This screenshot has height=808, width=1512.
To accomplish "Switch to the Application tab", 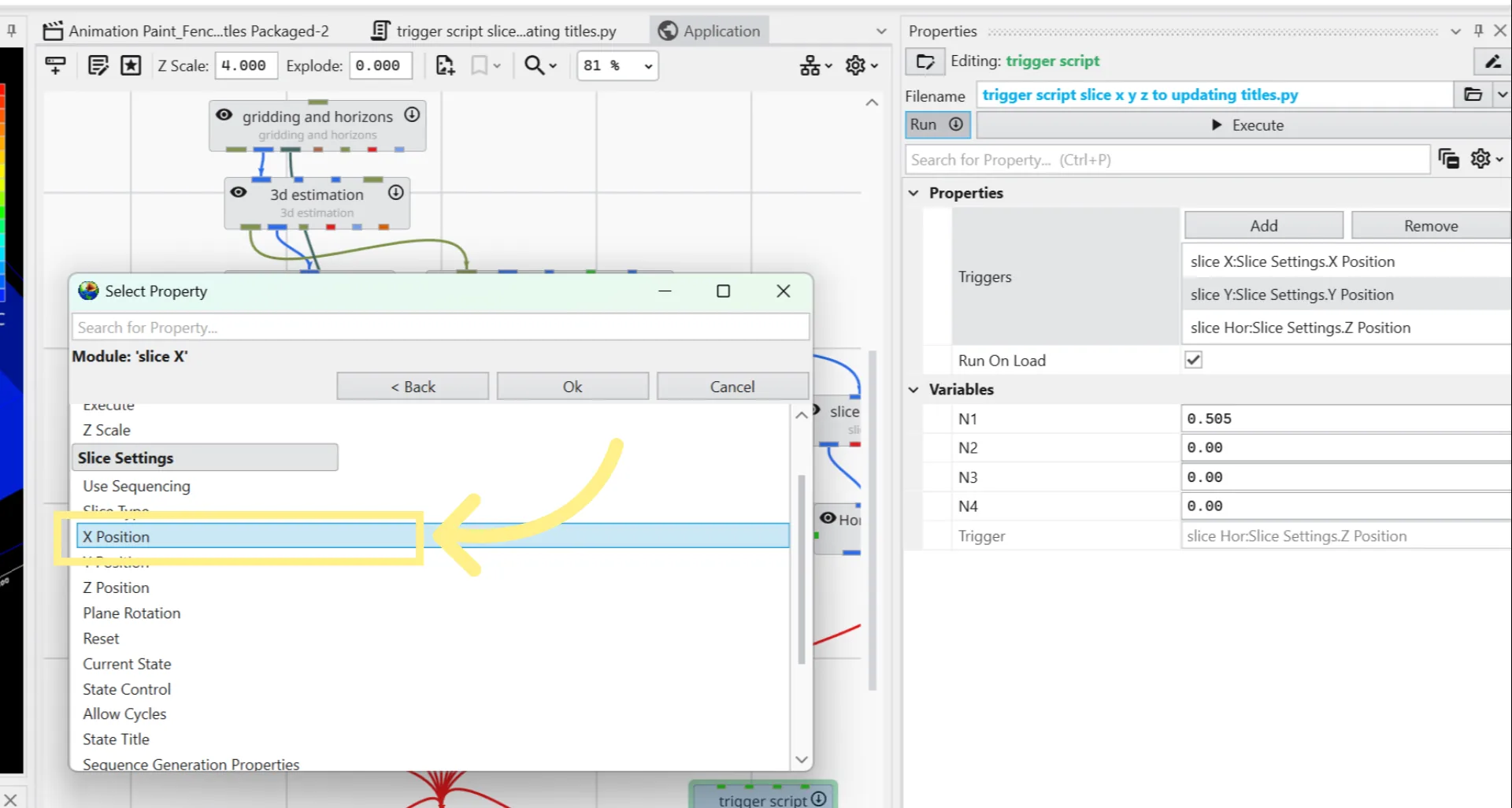I will [x=710, y=31].
